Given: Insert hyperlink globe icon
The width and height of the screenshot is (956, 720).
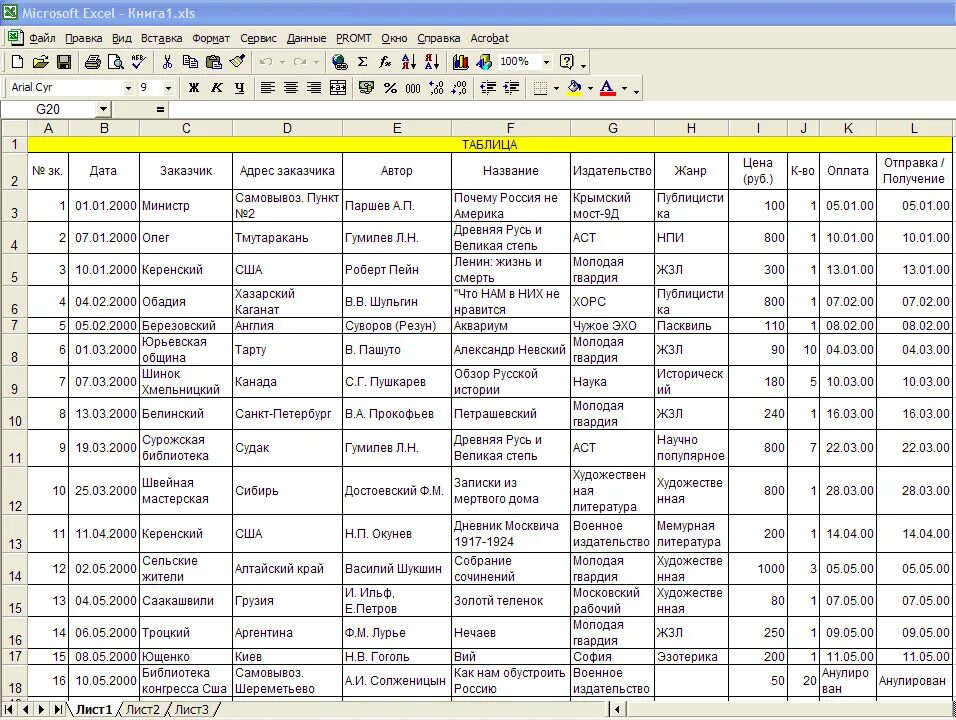Looking at the screenshot, I should pos(340,62).
